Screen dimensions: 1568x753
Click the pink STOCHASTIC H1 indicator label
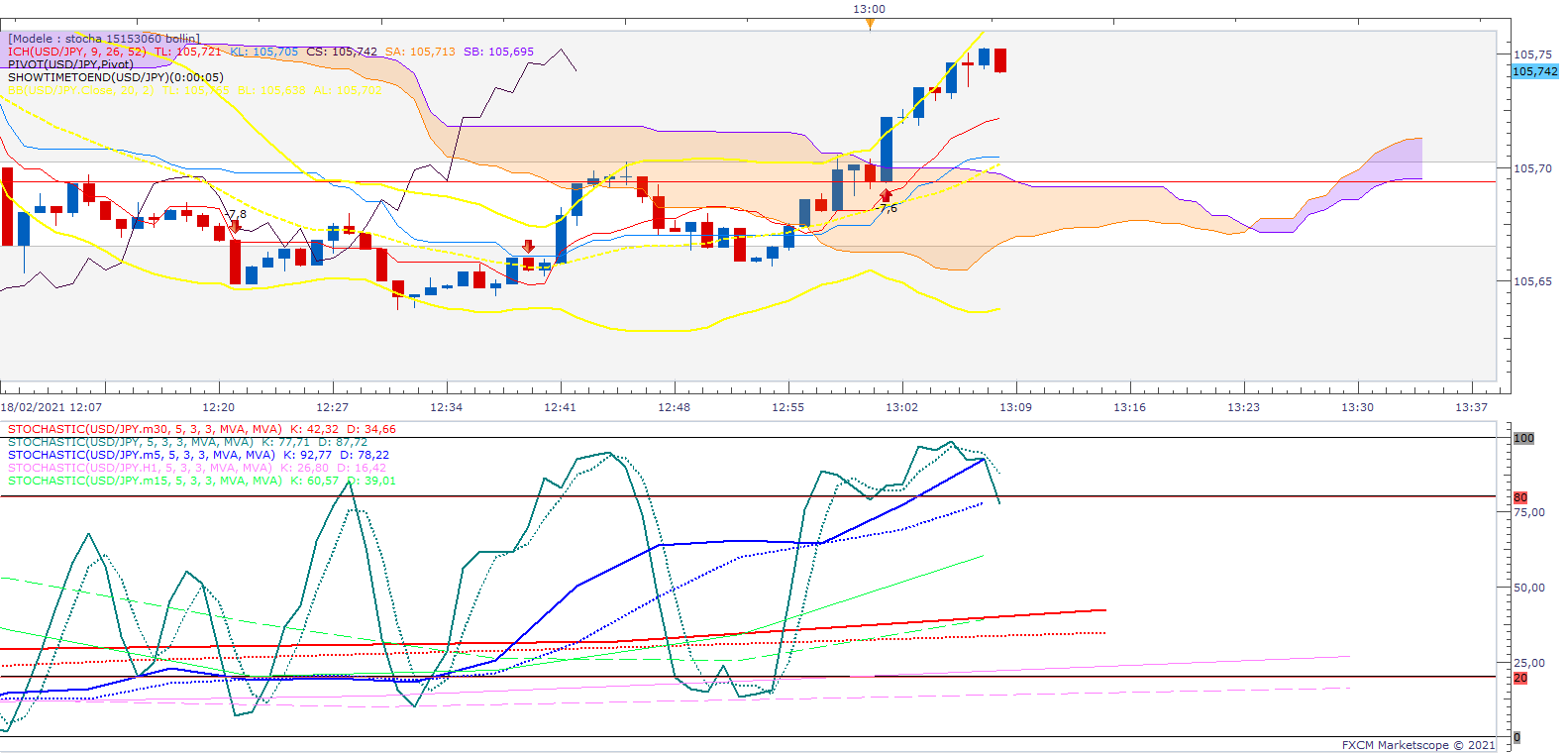pyautogui.click(x=140, y=468)
